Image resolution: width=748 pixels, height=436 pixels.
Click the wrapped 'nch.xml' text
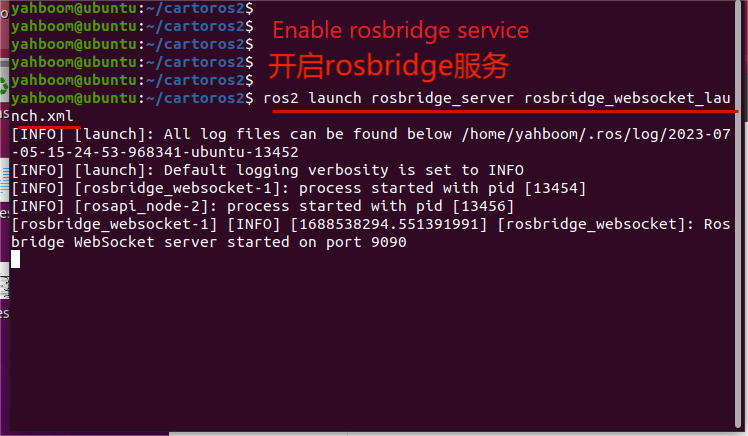point(42,116)
